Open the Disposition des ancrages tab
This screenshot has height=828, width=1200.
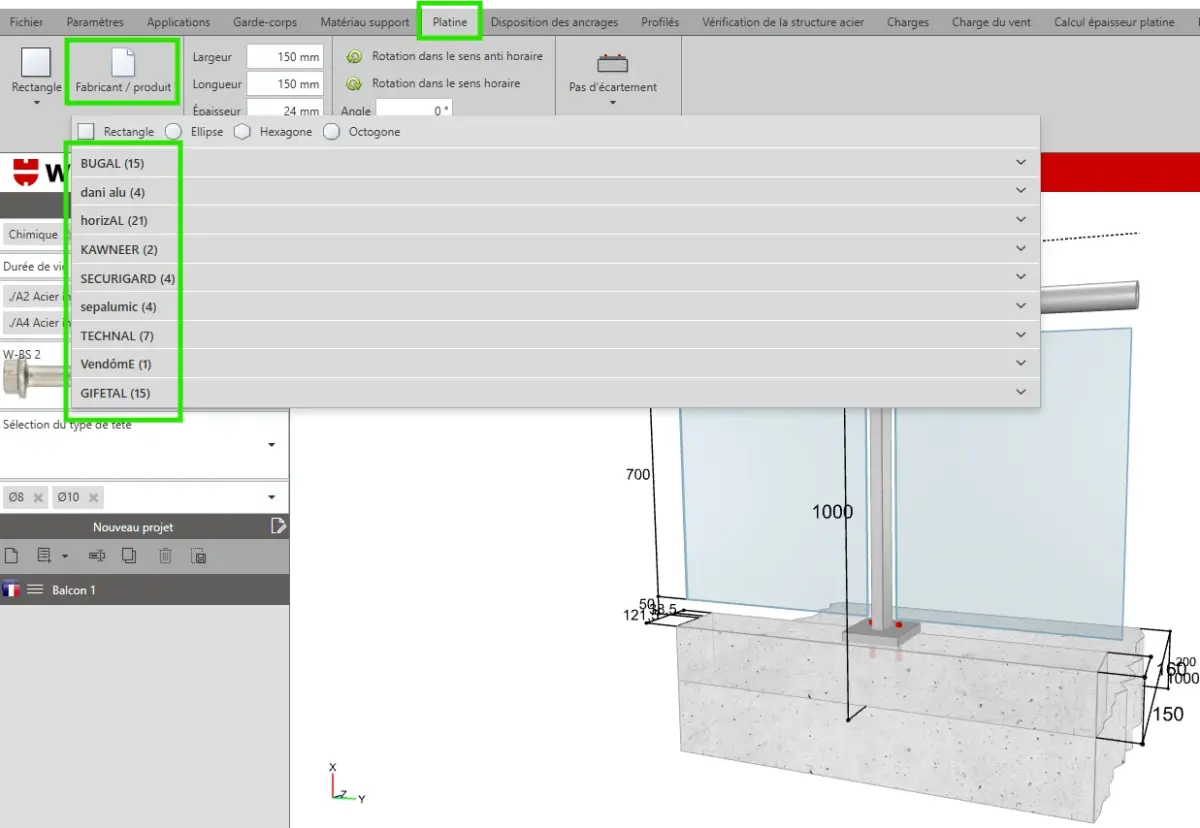pos(555,22)
